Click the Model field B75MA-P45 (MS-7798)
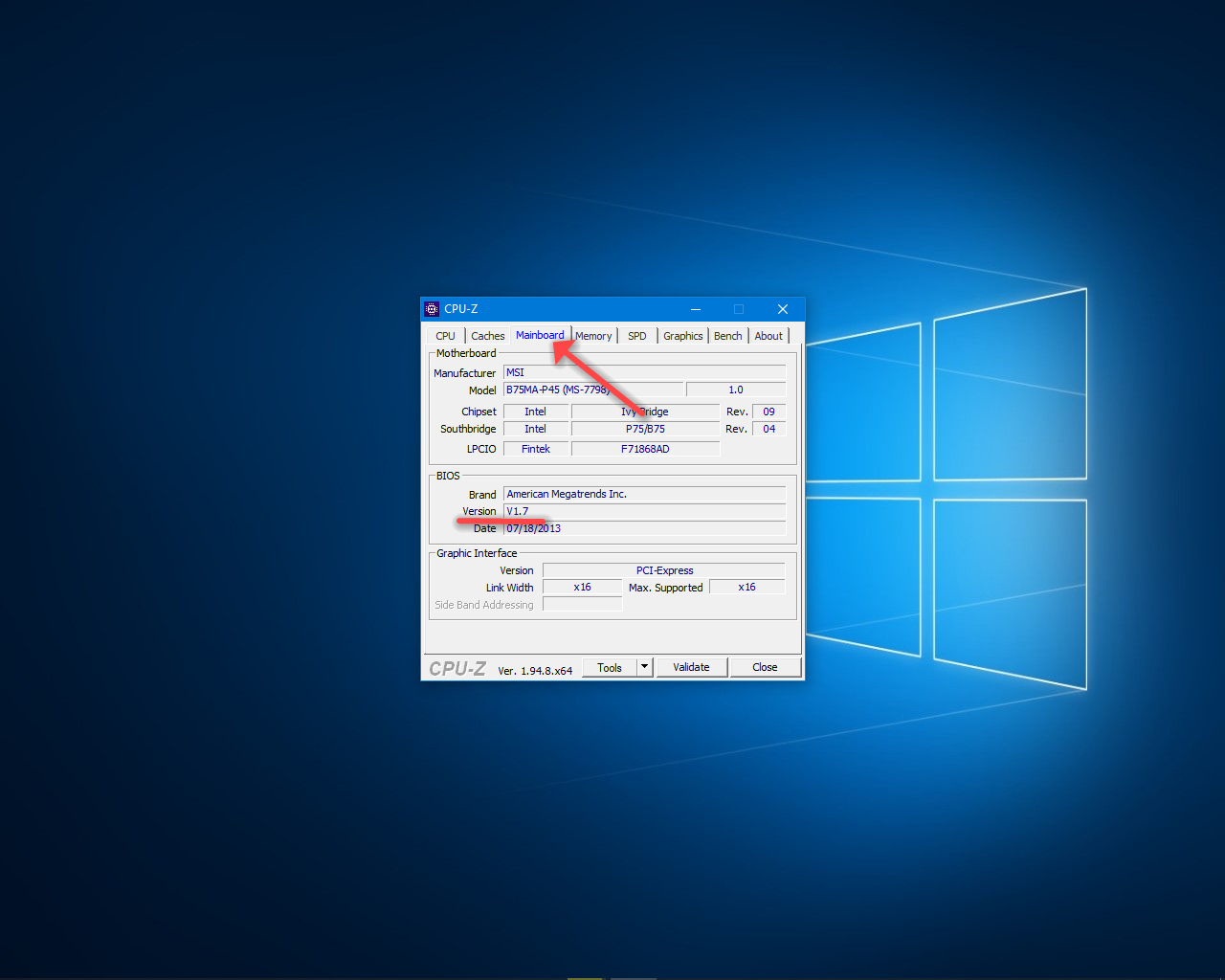1225x980 pixels. [594, 390]
